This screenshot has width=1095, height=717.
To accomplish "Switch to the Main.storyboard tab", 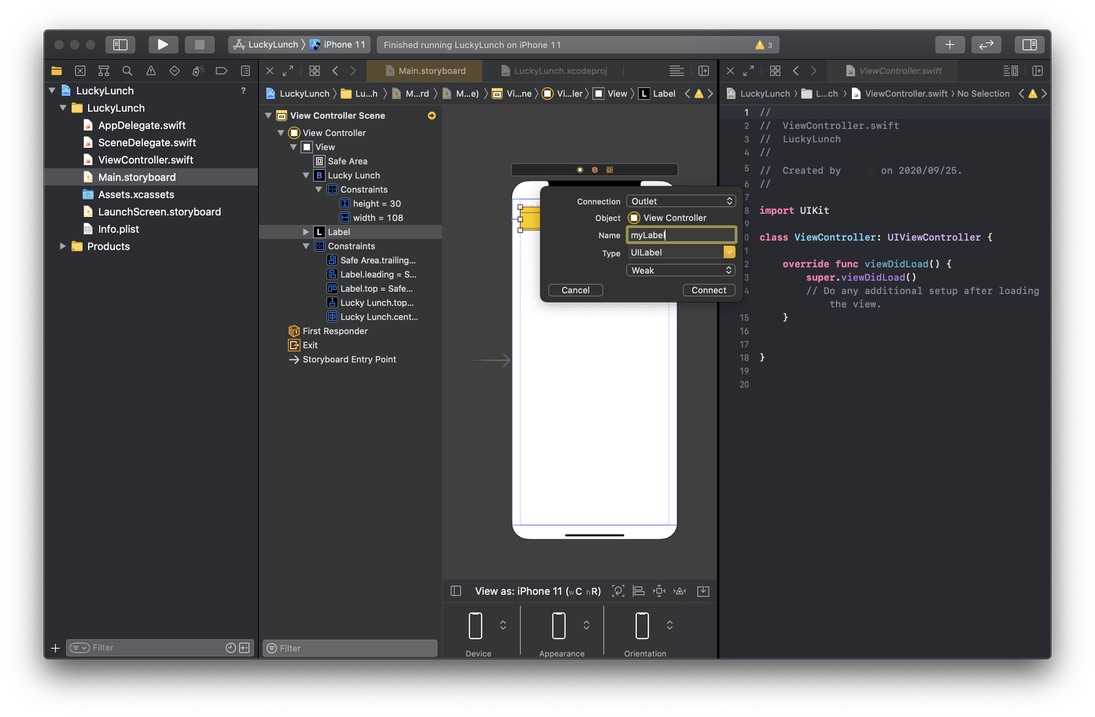I will pyautogui.click(x=425, y=71).
